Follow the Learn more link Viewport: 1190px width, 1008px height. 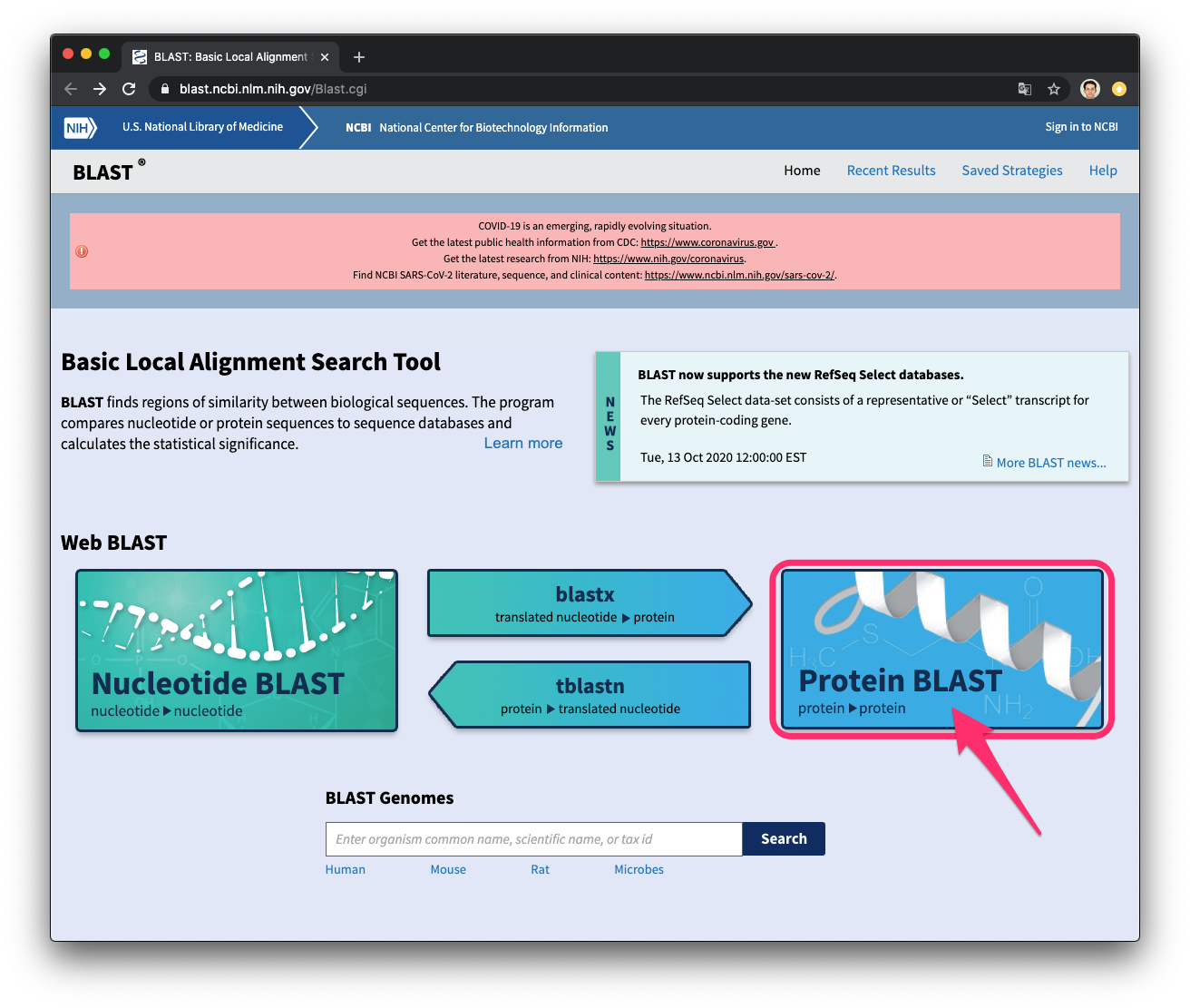pos(522,443)
